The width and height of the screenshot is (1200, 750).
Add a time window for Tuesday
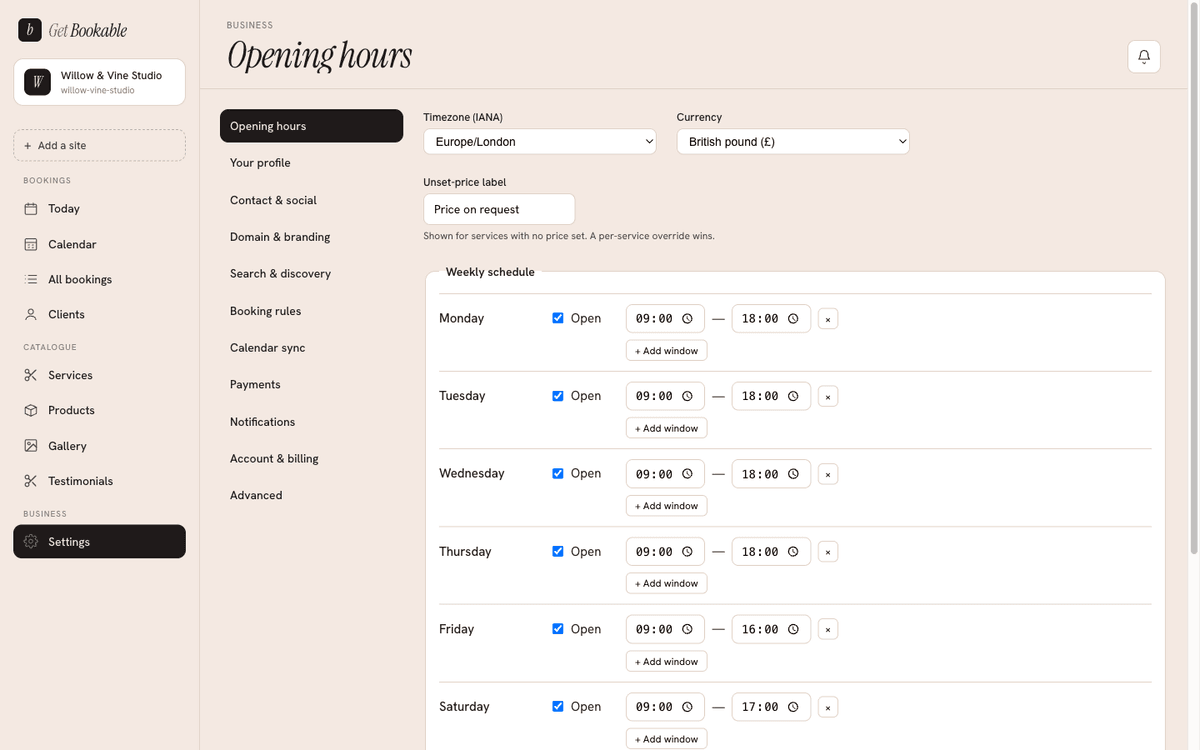[667, 428]
